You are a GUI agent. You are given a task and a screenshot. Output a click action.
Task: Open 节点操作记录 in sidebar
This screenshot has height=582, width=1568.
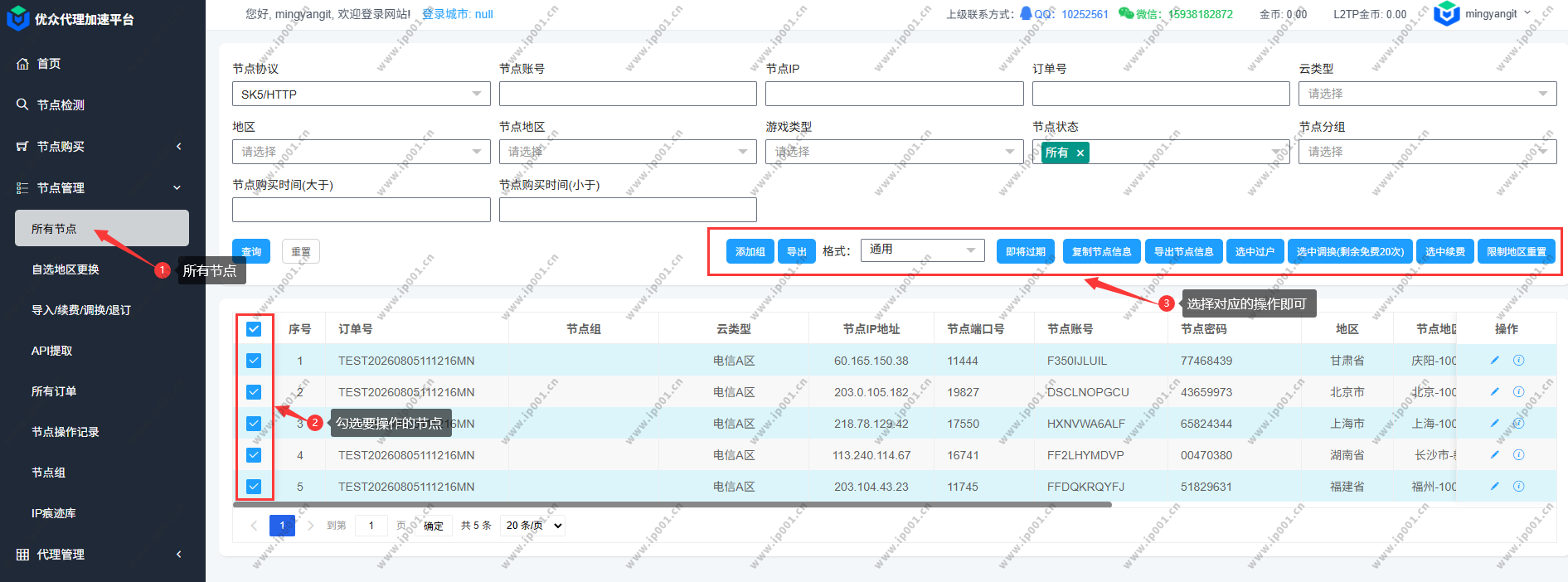[x=66, y=432]
